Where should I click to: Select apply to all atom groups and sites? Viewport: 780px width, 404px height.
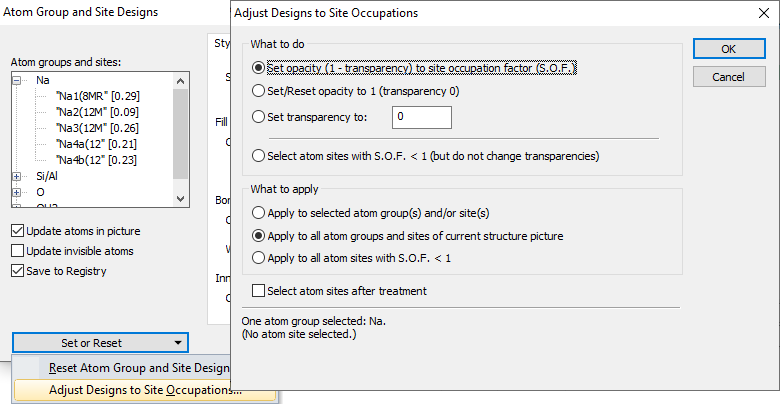[x=260, y=236]
